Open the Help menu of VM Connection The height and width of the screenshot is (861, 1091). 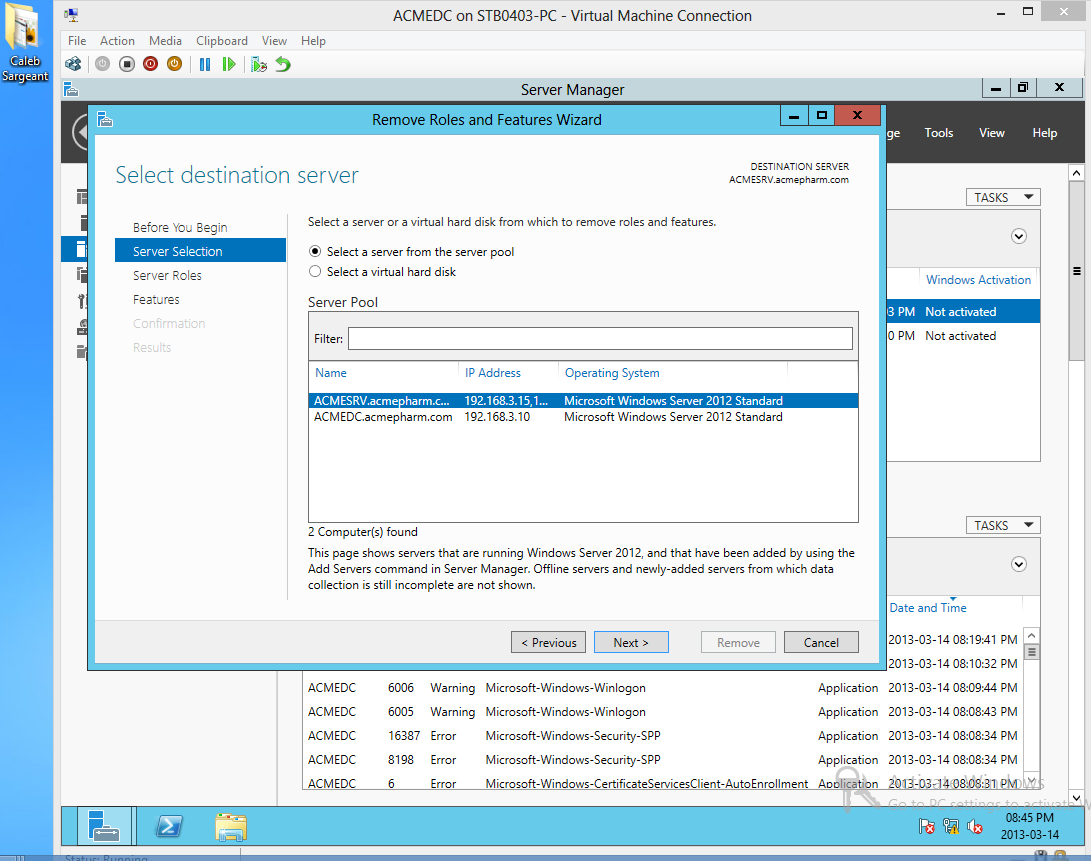(313, 40)
